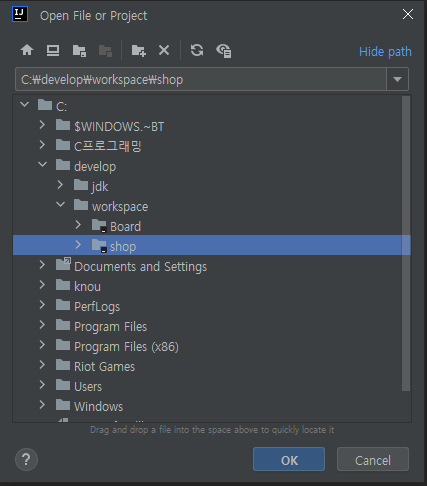Delete selected item with X icon

(164, 50)
